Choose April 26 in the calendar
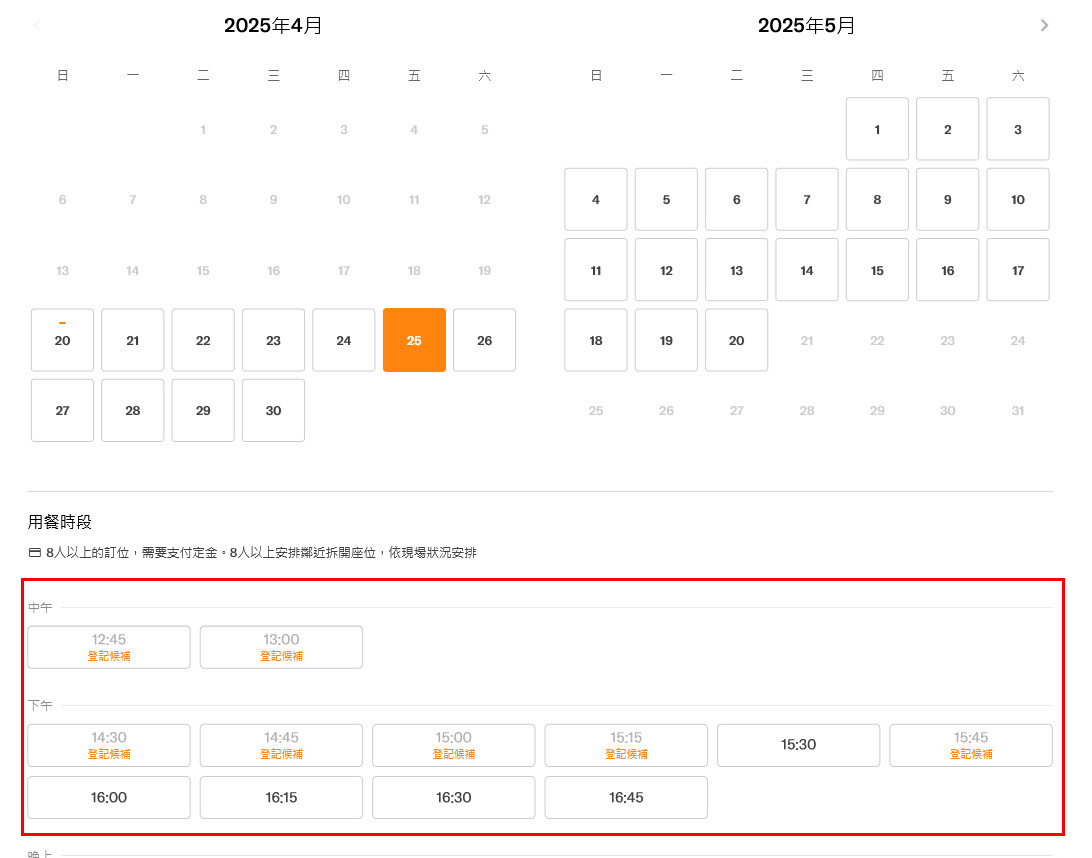 484,340
